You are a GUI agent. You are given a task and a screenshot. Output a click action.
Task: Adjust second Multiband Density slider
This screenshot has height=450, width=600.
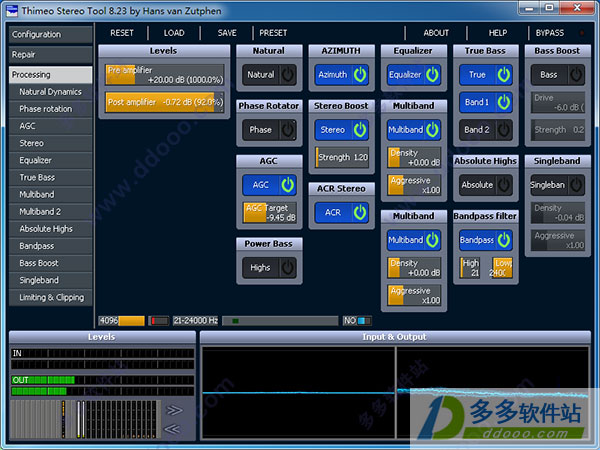(x=414, y=267)
